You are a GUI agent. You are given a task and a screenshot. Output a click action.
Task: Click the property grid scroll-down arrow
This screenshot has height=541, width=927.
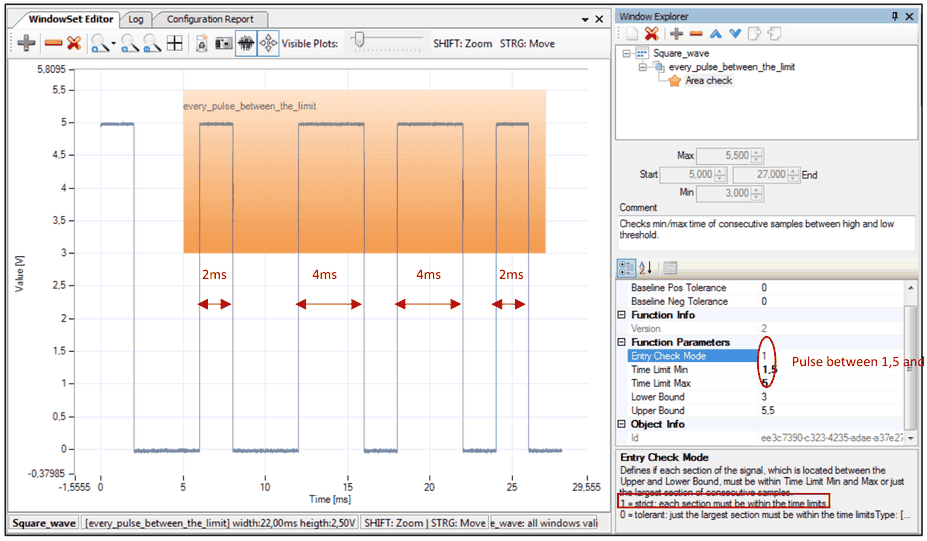tap(910, 438)
